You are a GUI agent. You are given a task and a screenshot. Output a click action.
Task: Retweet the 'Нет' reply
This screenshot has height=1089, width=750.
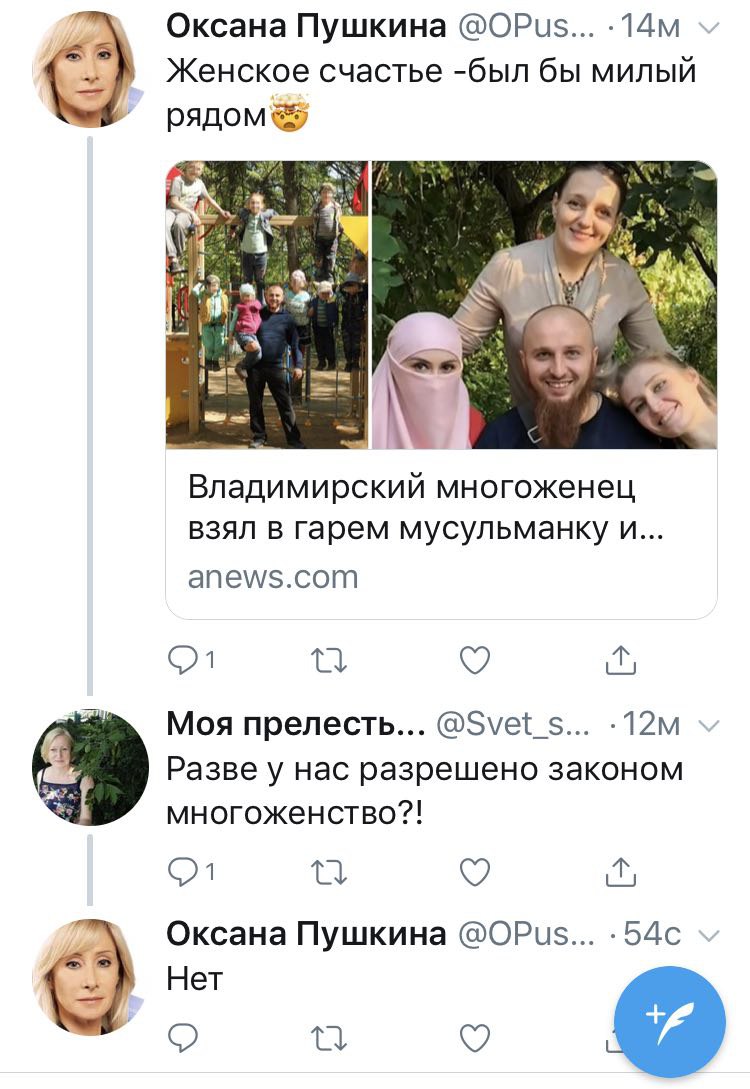pyautogui.click(x=328, y=1039)
